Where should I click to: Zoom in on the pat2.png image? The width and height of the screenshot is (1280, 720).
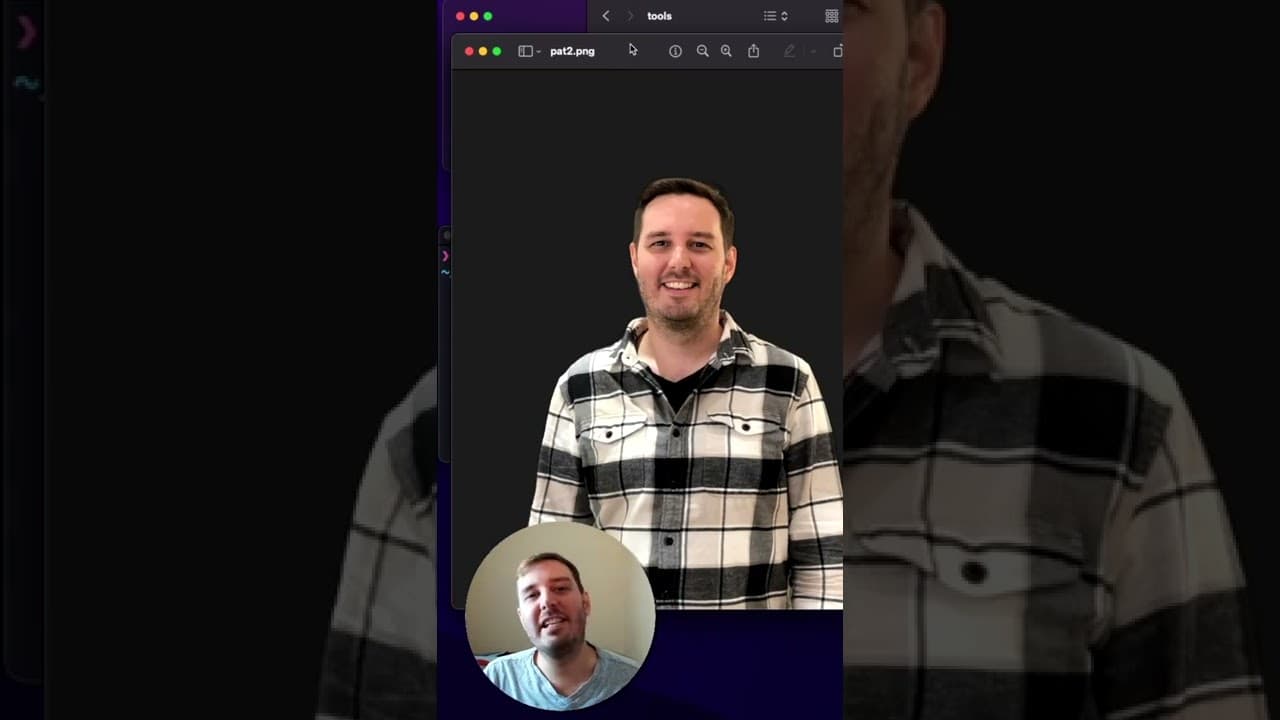(726, 51)
